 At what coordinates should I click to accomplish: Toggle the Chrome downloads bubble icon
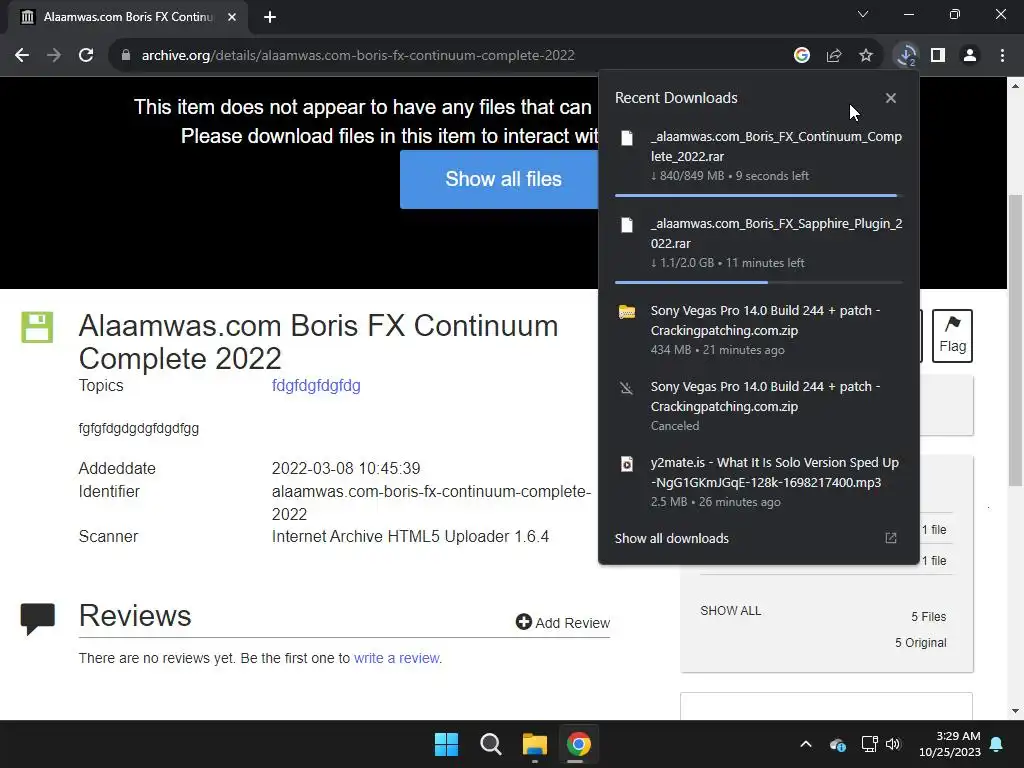(x=906, y=56)
